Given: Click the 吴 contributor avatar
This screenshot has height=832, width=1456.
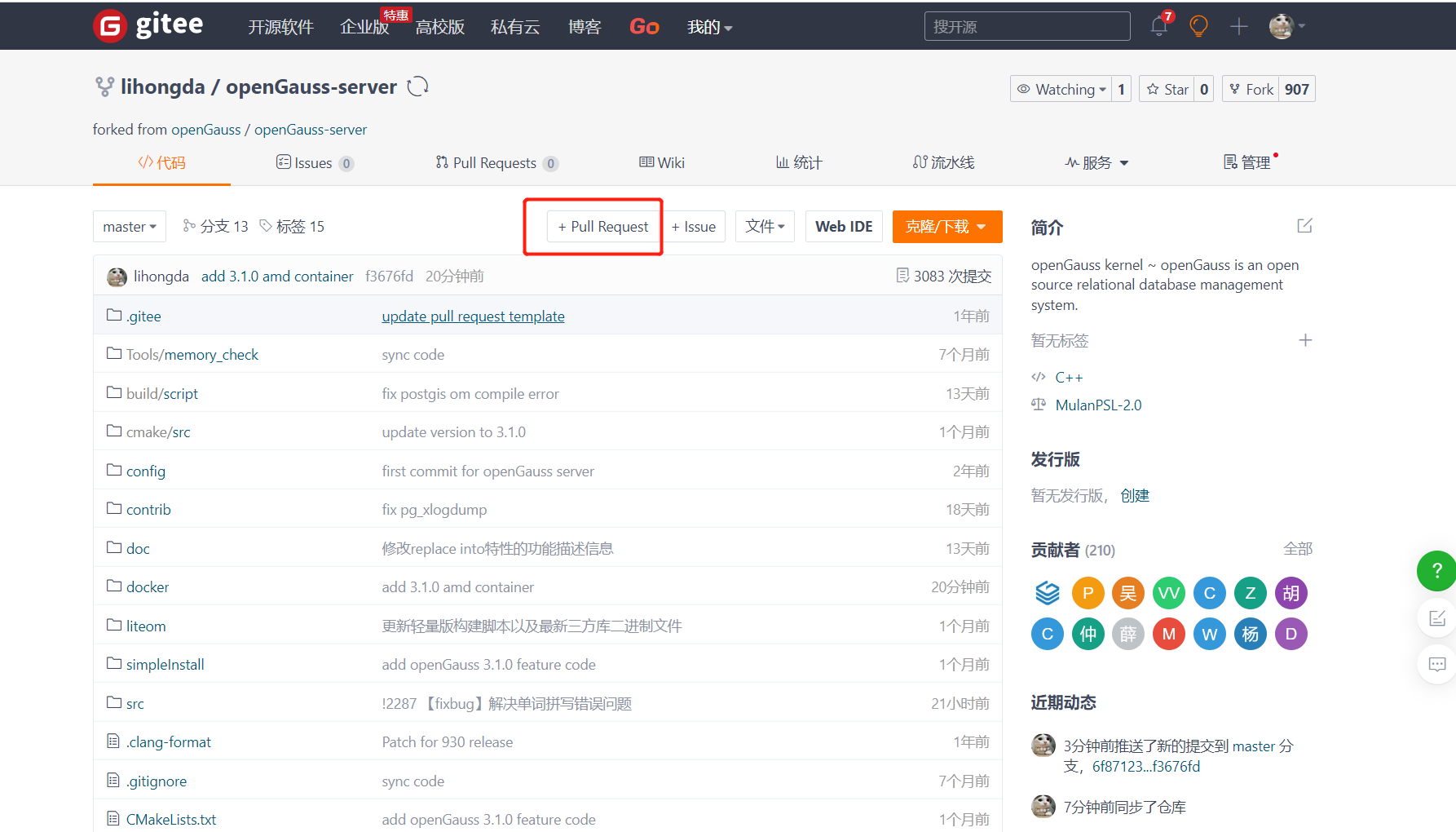Looking at the screenshot, I should [1128, 593].
